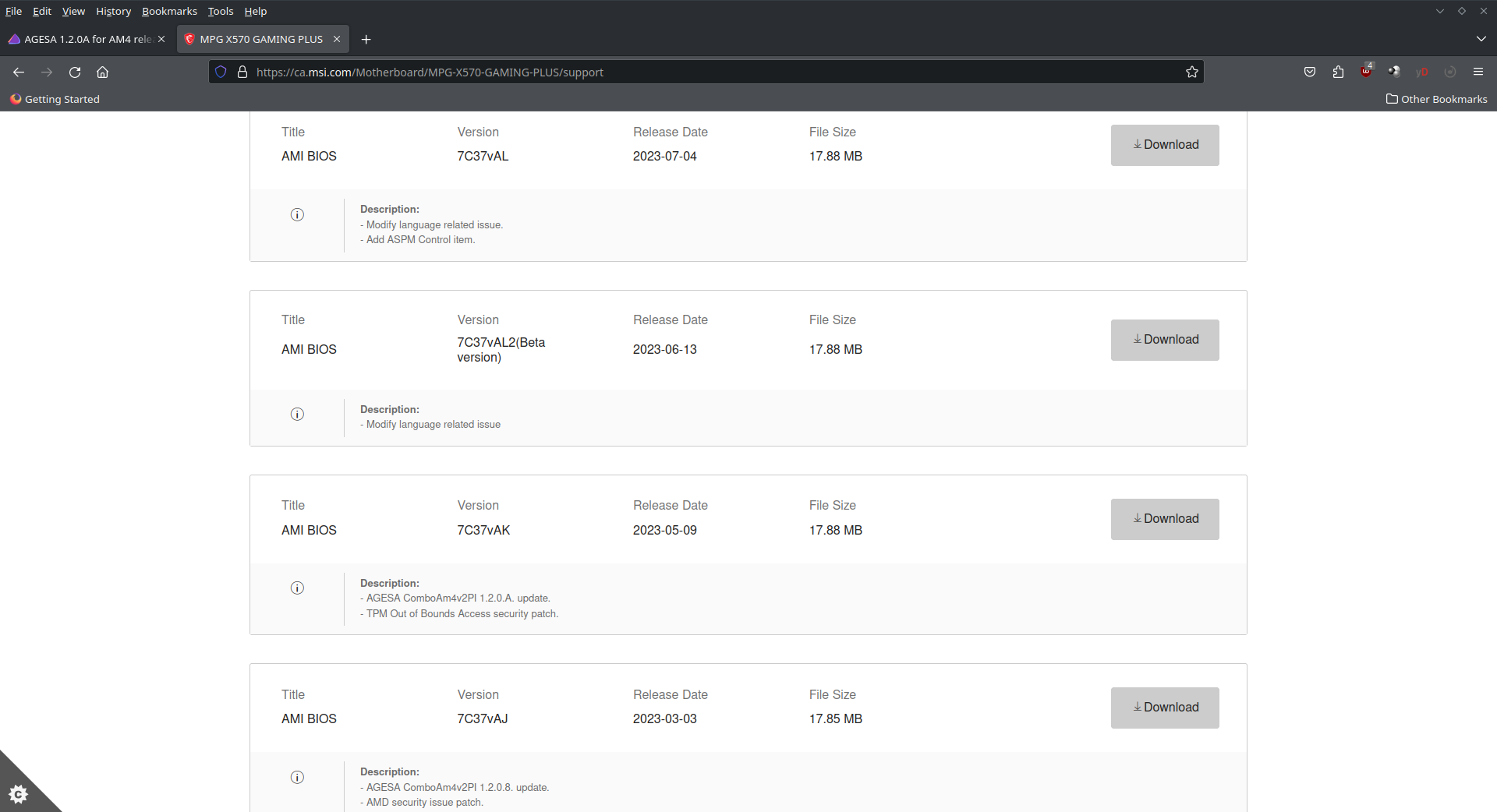
Task: Select the version text 7C37vAK
Action: pyautogui.click(x=483, y=530)
